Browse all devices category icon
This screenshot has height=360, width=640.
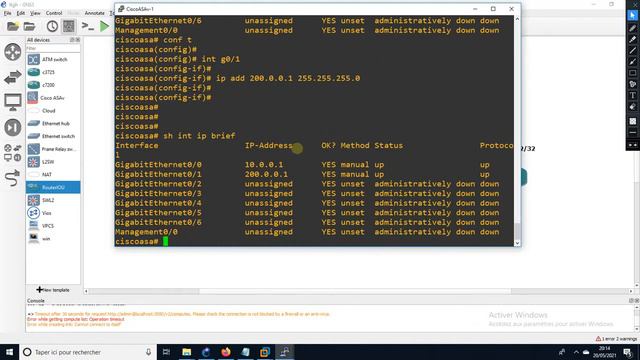[x=13, y=153]
